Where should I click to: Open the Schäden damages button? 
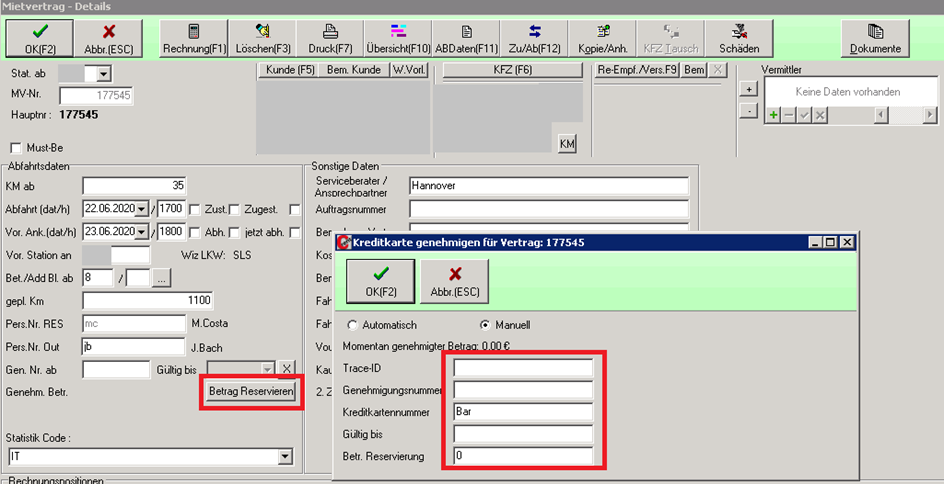click(x=738, y=38)
